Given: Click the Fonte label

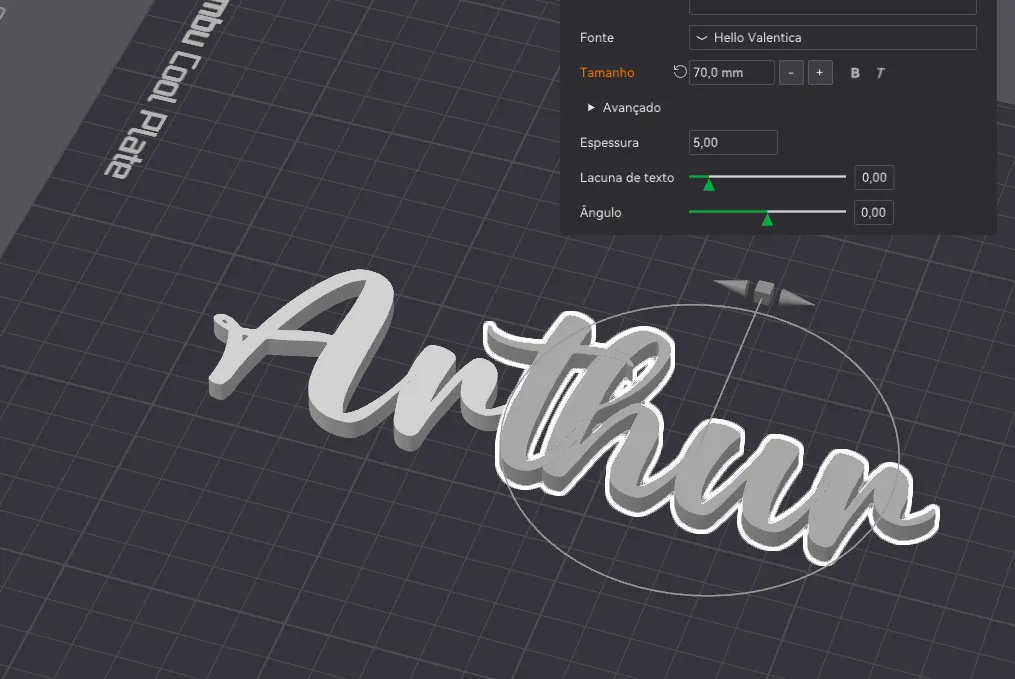Looking at the screenshot, I should (x=597, y=38).
